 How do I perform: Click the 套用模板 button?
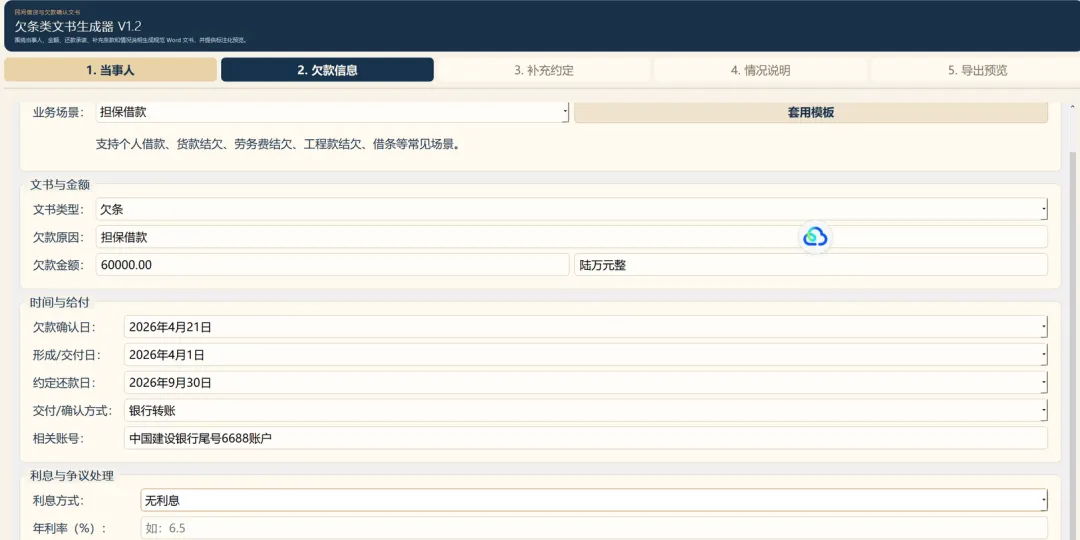(811, 112)
